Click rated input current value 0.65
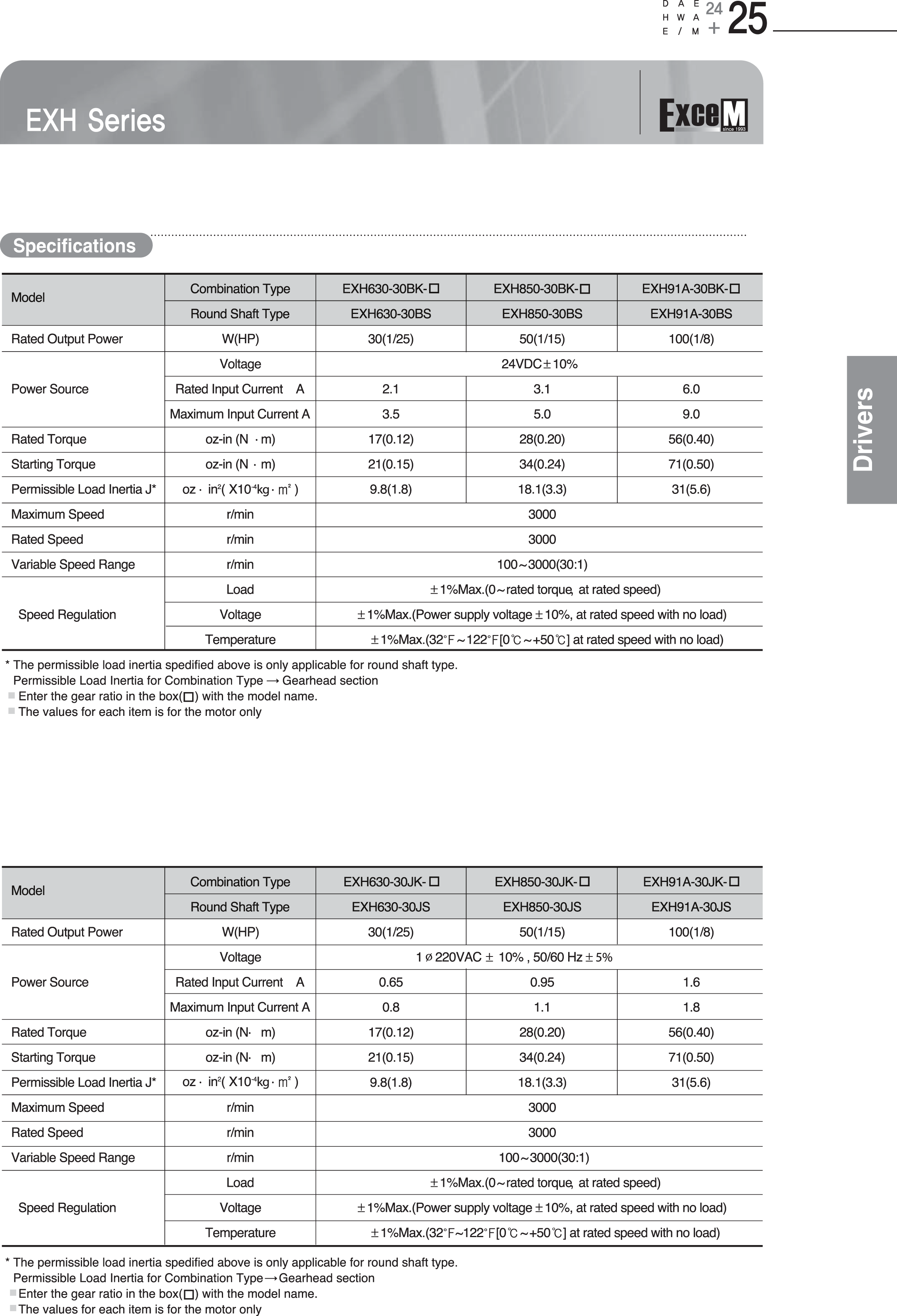Image resolution: width=897 pixels, height=1316 pixels. [391, 982]
